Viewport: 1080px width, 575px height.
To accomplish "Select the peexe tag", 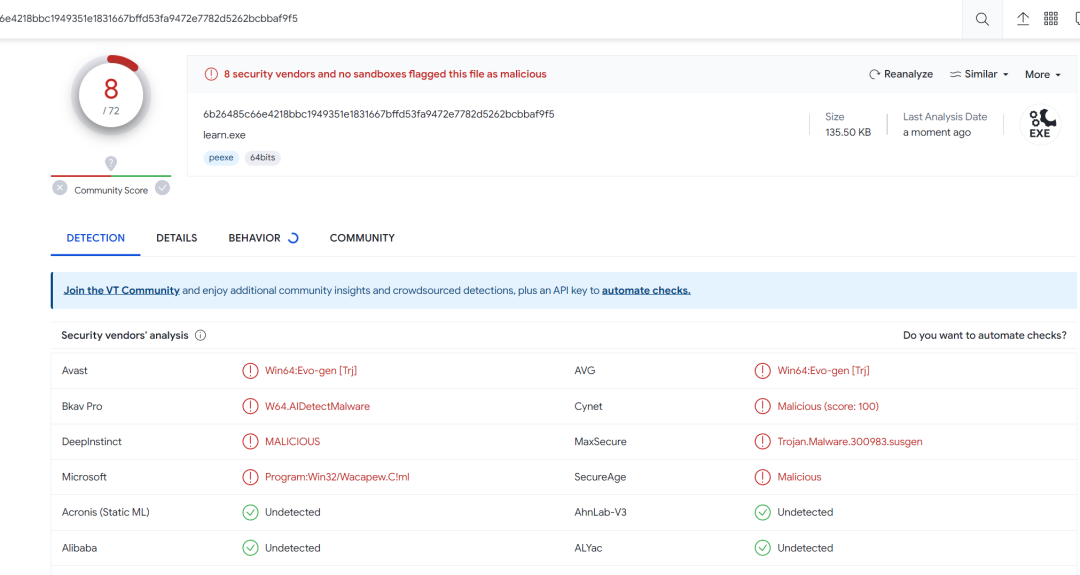I will (221, 158).
